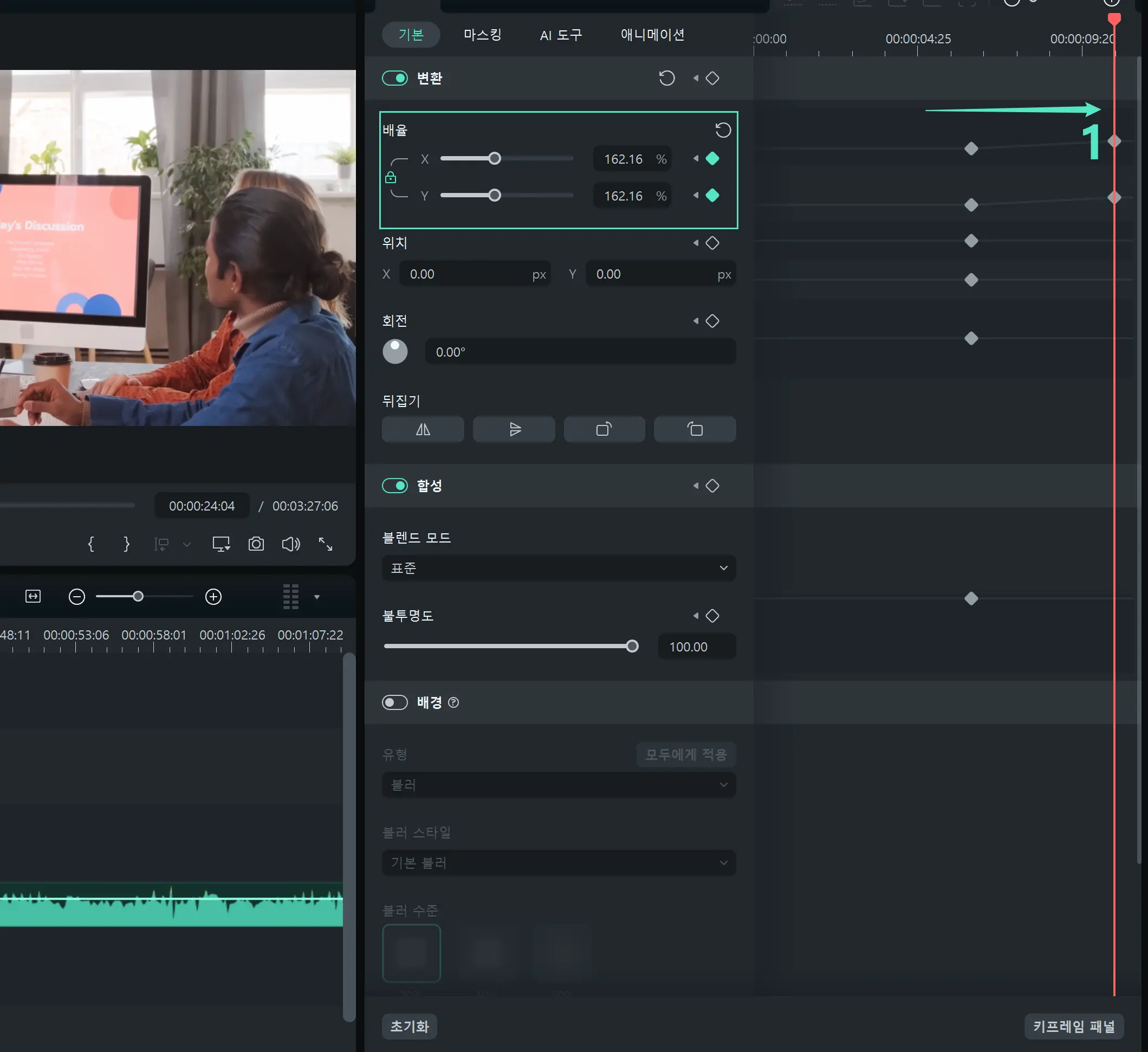Click the 초기화 button

[x=410, y=1026]
